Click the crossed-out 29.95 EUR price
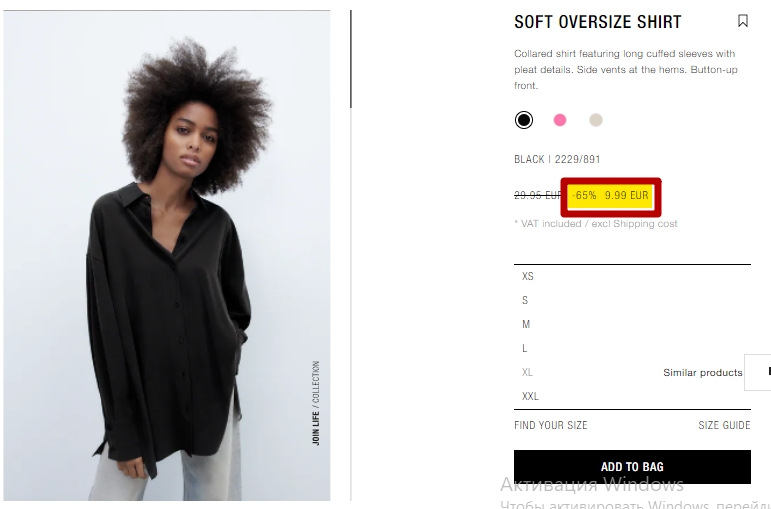This screenshot has width=771, height=509. tap(537, 196)
